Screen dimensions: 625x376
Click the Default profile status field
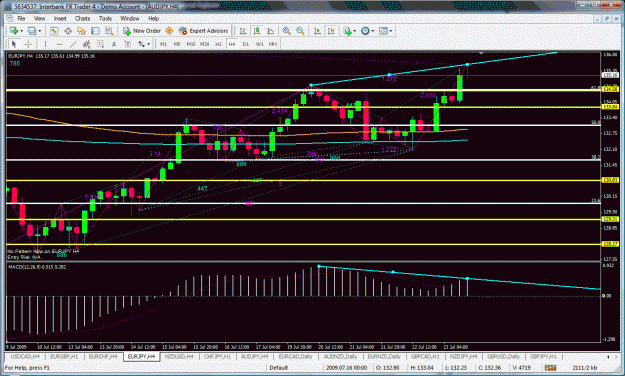click(279, 368)
